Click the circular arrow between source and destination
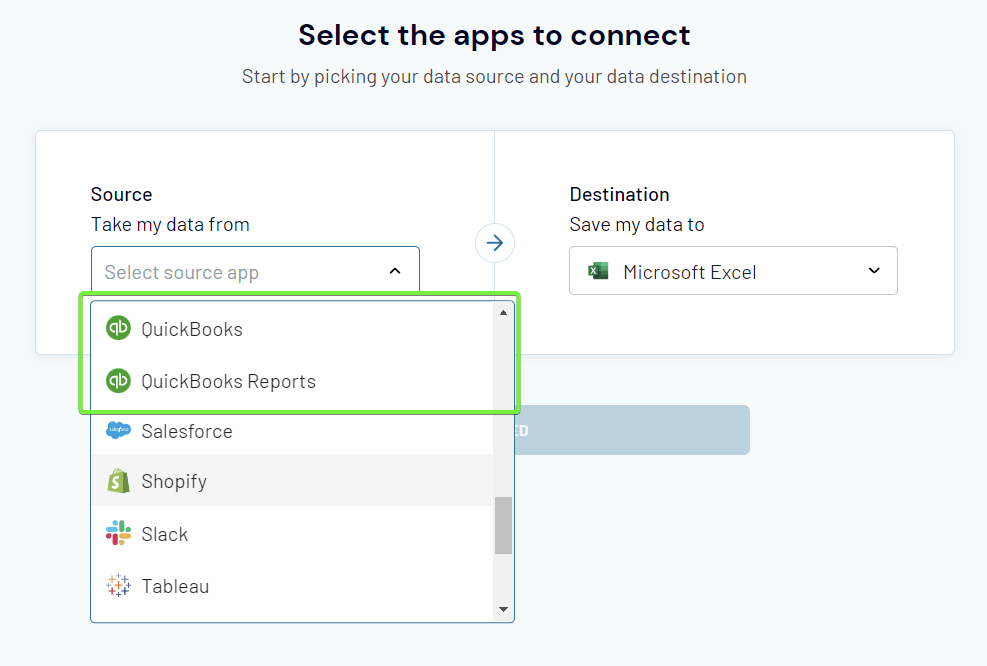The width and height of the screenshot is (987, 666). (495, 243)
